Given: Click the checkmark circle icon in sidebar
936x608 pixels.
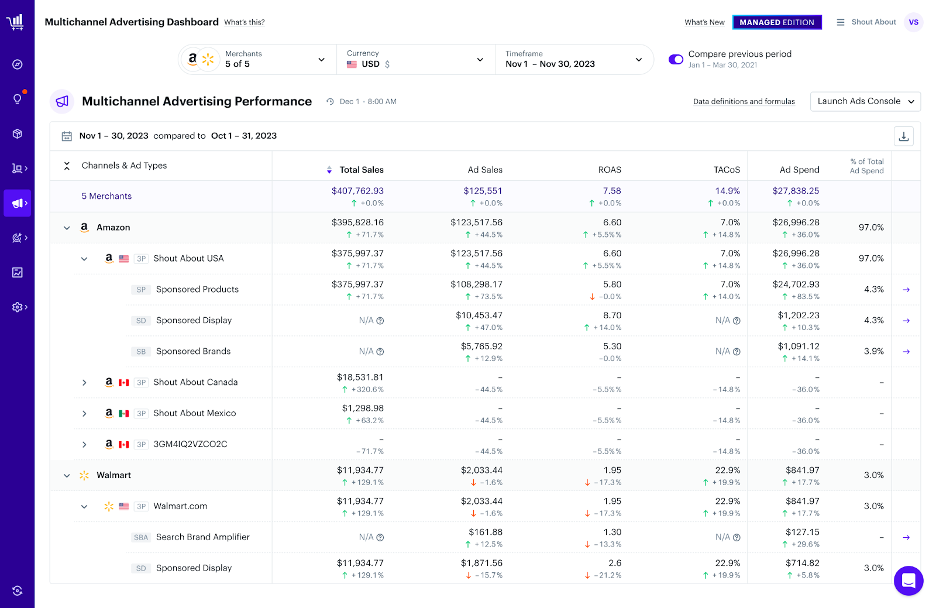Looking at the screenshot, I should [x=15, y=64].
